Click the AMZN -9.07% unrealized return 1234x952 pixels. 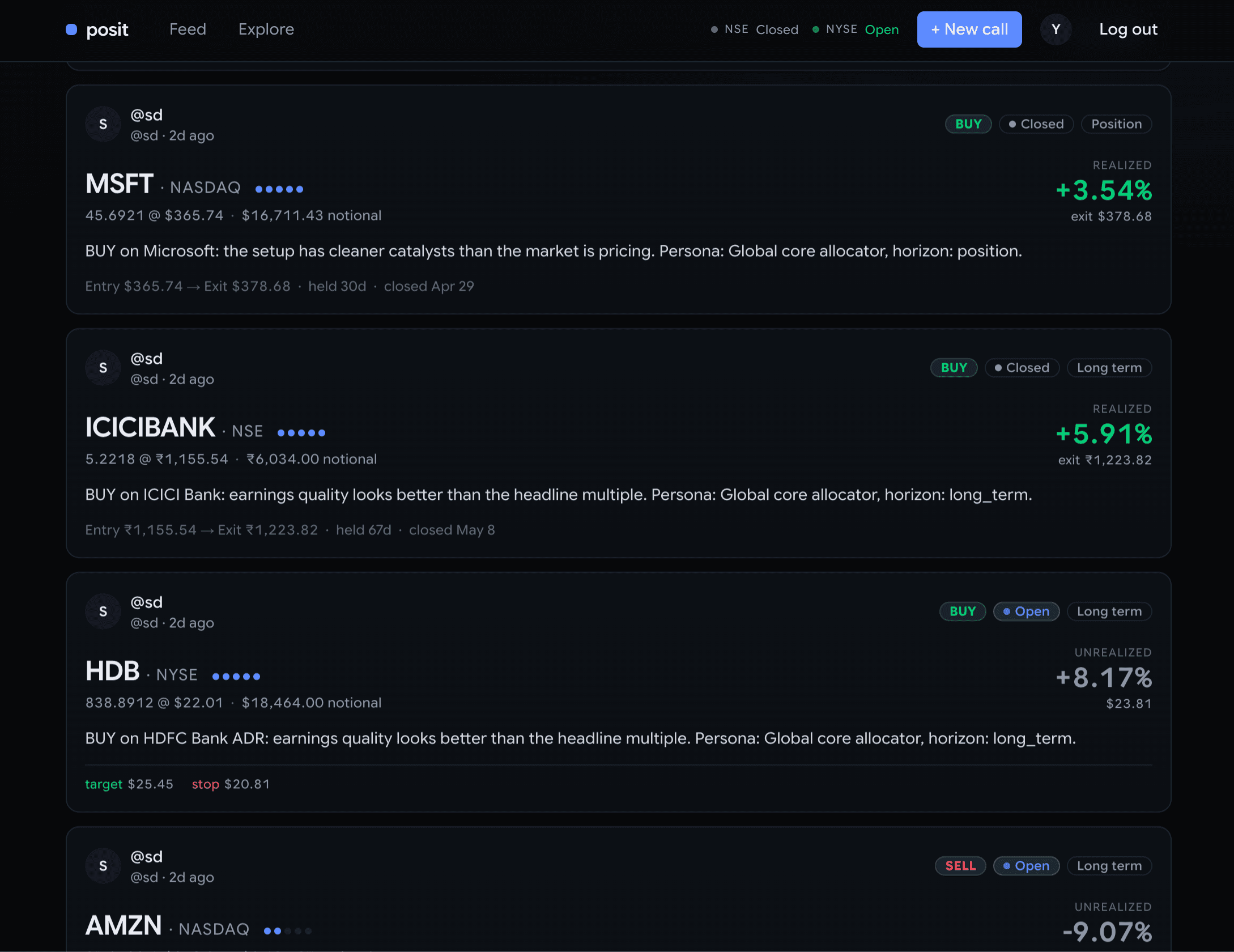point(1107,932)
